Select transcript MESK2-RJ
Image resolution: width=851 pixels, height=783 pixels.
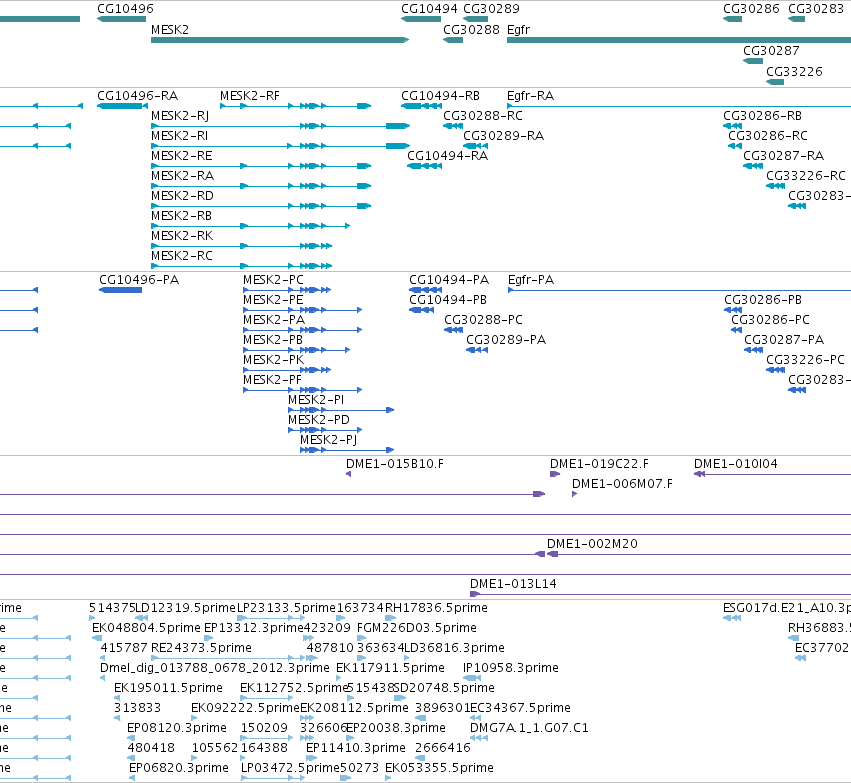coord(180,116)
